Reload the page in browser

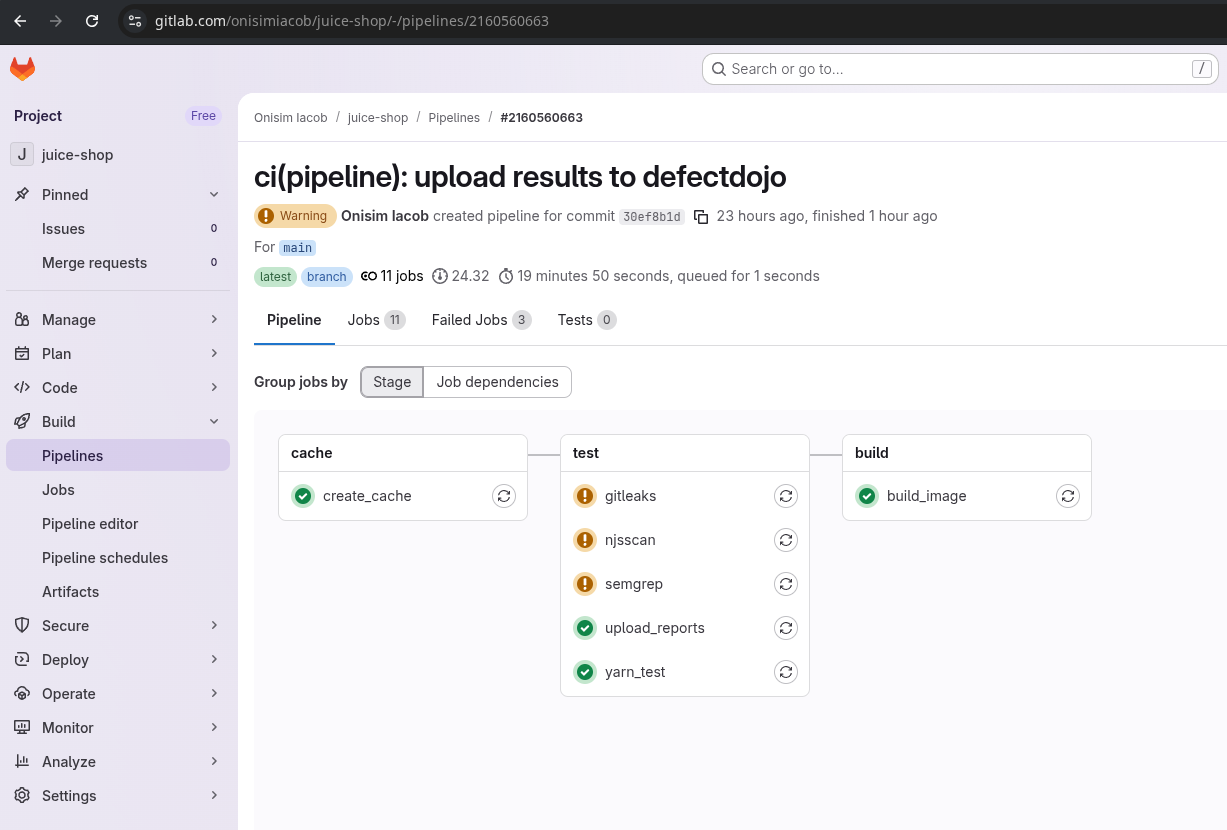pos(92,20)
